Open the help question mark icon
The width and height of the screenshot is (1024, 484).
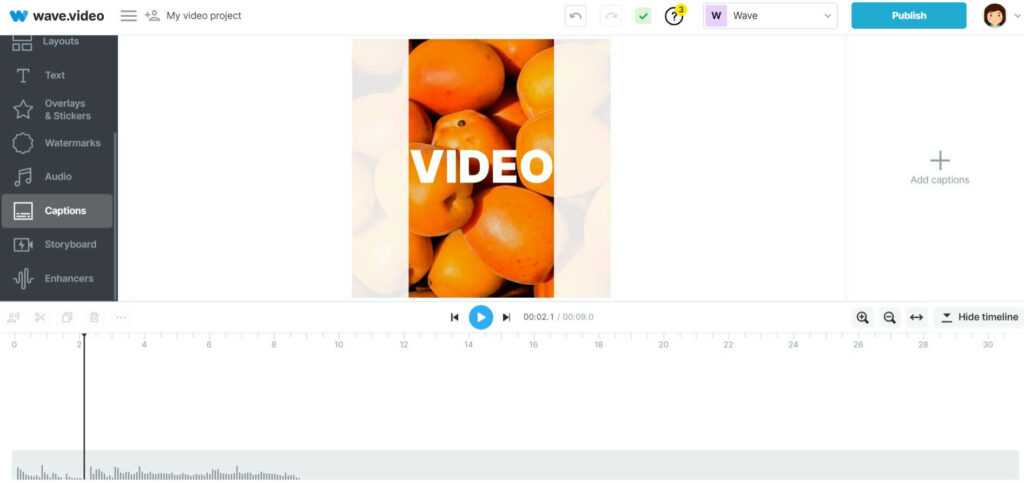pos(674,16)
